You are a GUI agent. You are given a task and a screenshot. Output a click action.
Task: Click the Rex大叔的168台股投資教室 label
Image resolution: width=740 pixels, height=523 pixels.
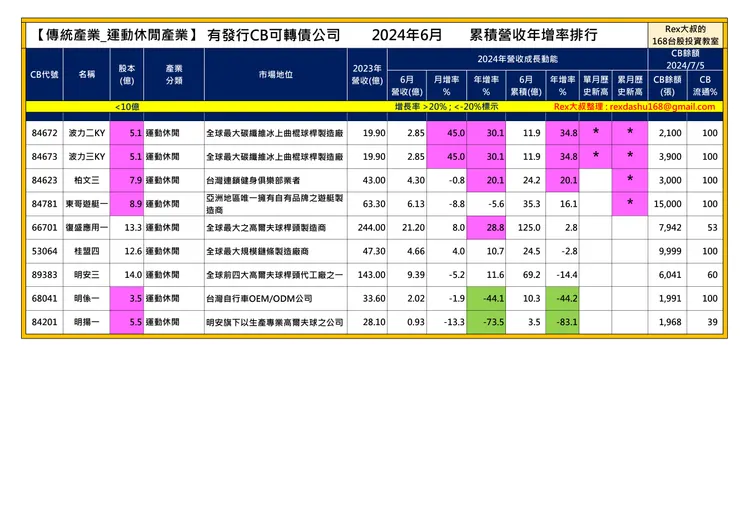point(685,35)
